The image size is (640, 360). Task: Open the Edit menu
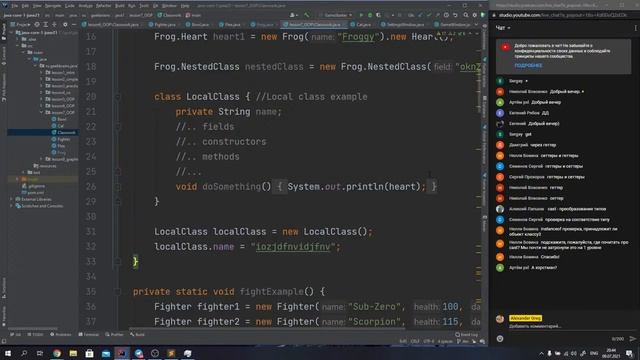pyautogui.click(x=25, y=6)
